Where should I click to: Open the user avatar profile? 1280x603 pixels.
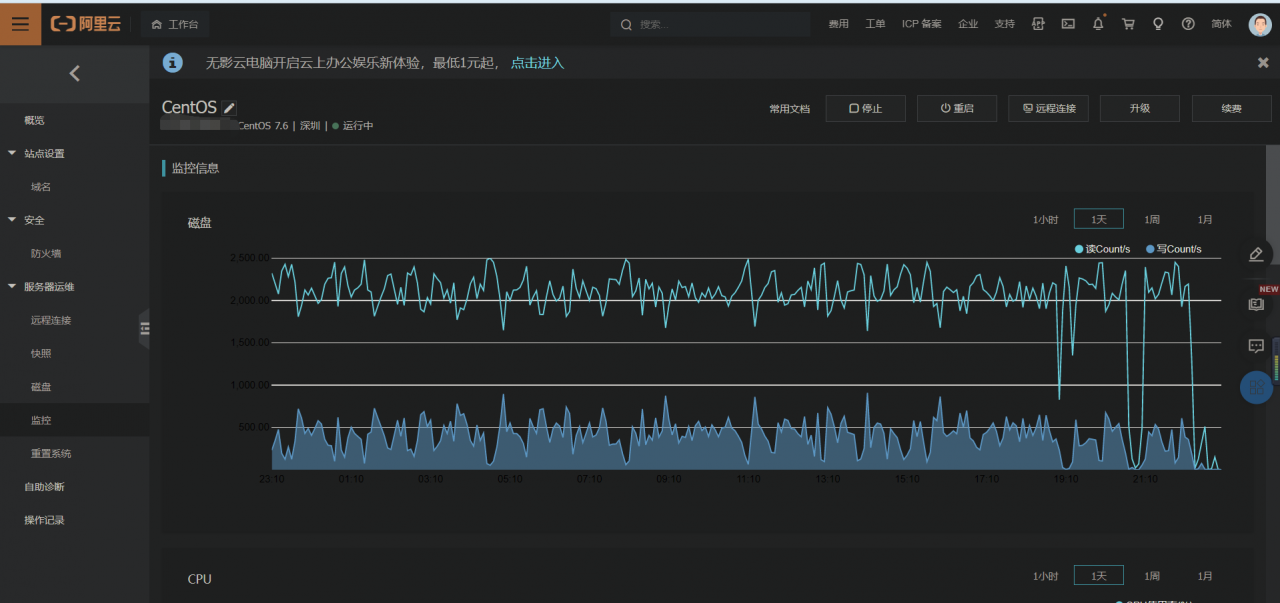(x=1260, y=25)
